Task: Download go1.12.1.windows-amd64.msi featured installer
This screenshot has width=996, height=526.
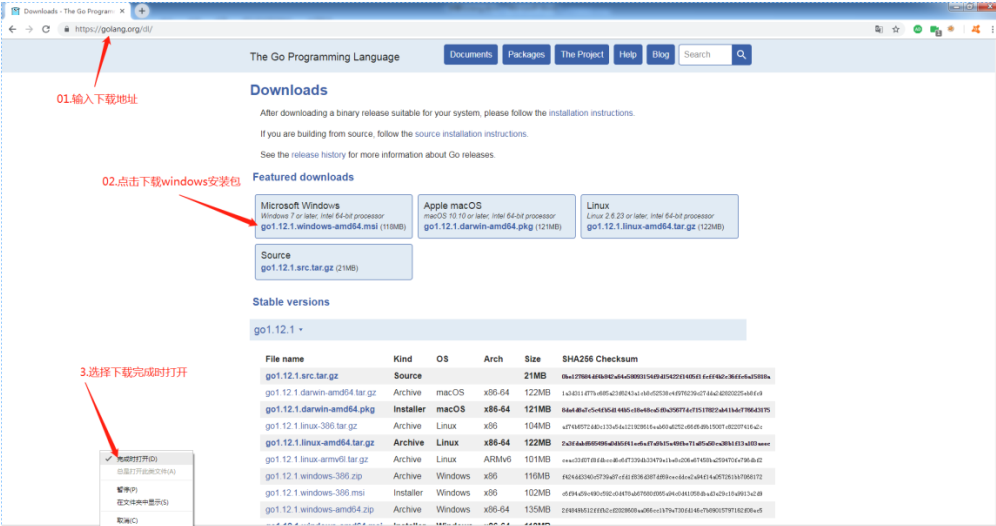Action: pos(319,227)
